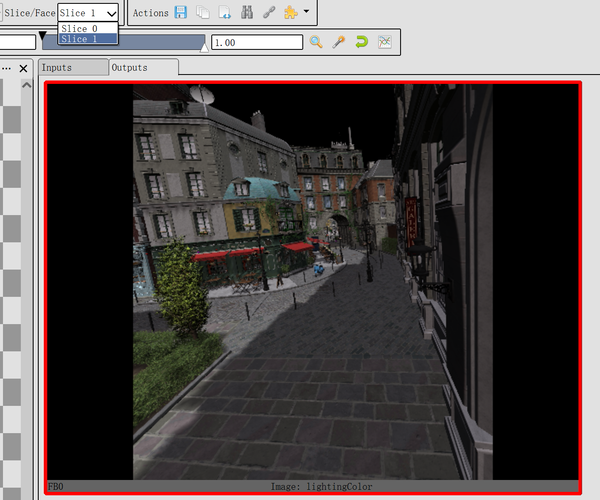Select the FBO lightingColor output thumbnail
The image size is (600, 500).
313,288
